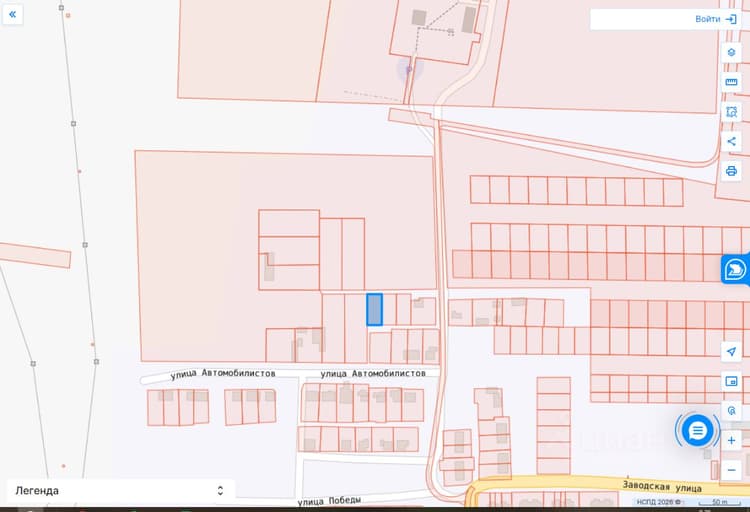Click the login door icon
This screenshot has width=750, height=512.
coord(731,19)
